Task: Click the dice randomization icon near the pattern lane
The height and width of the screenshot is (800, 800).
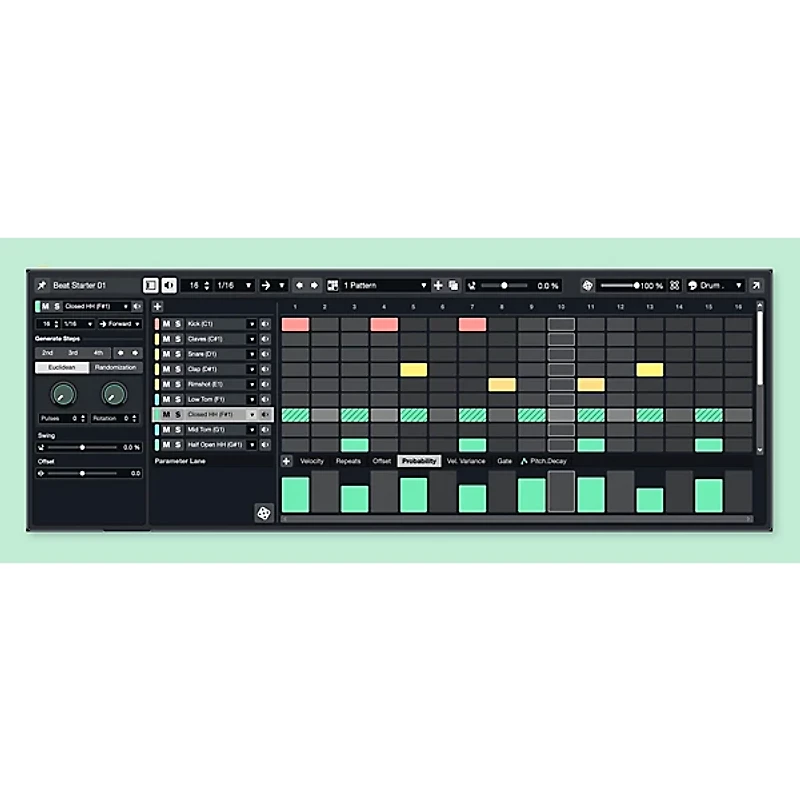Action: click(x=265, y=510)
